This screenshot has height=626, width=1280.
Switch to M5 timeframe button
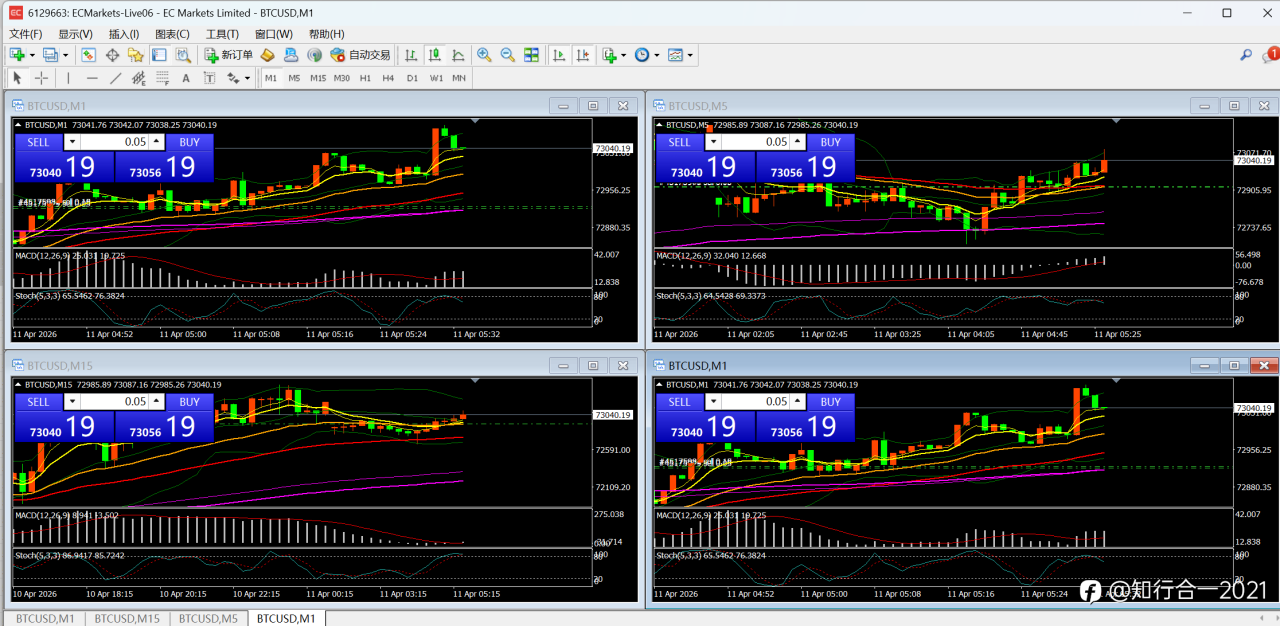[x=294, y=78]
